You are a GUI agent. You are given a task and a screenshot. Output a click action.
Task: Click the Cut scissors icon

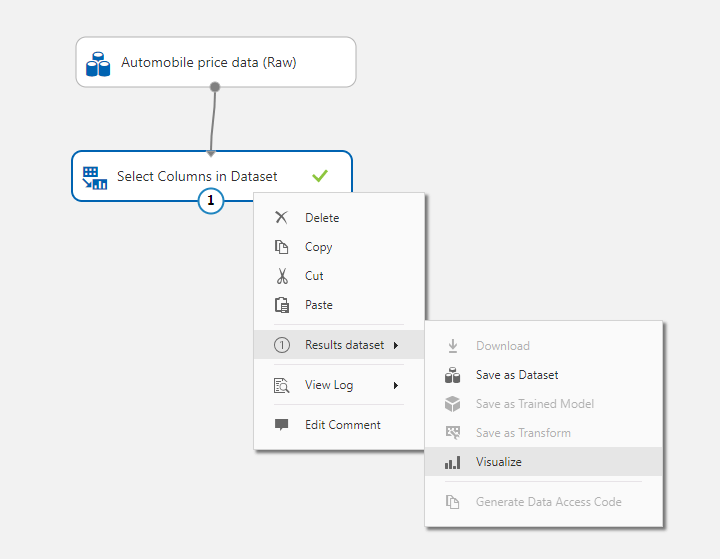282,276
